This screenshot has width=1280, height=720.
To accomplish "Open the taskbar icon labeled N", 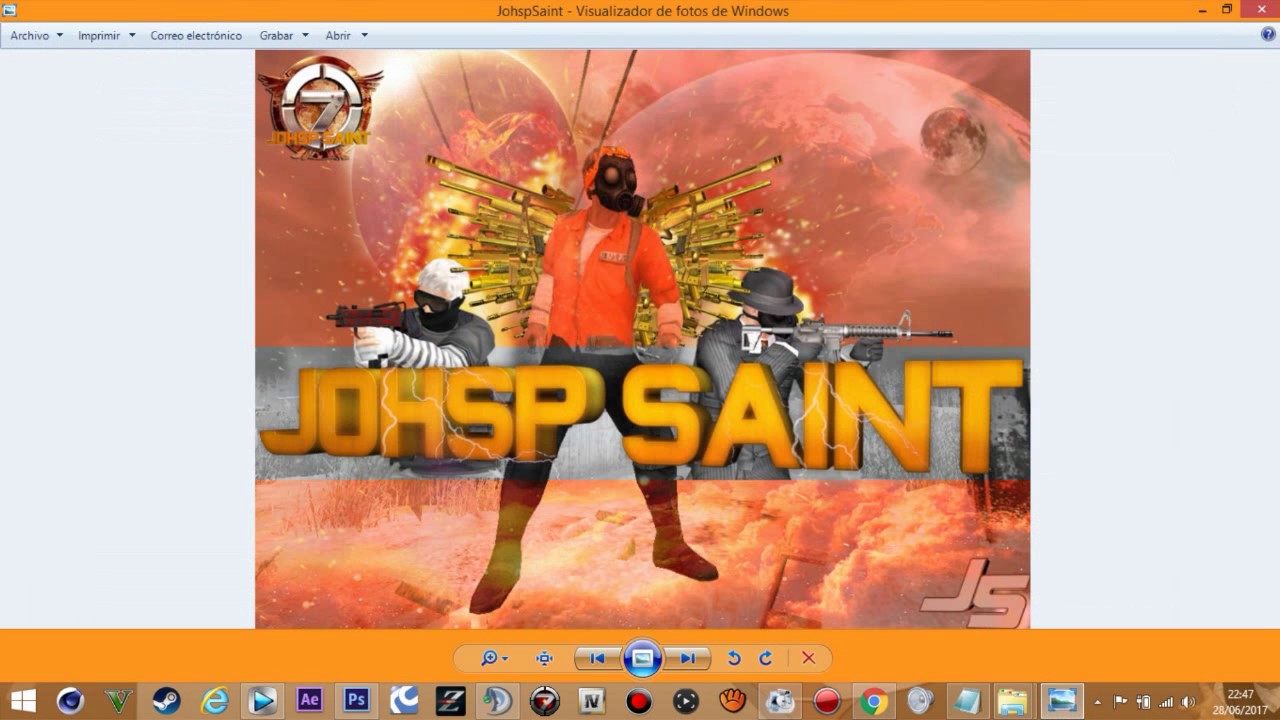I will [592, 701].
